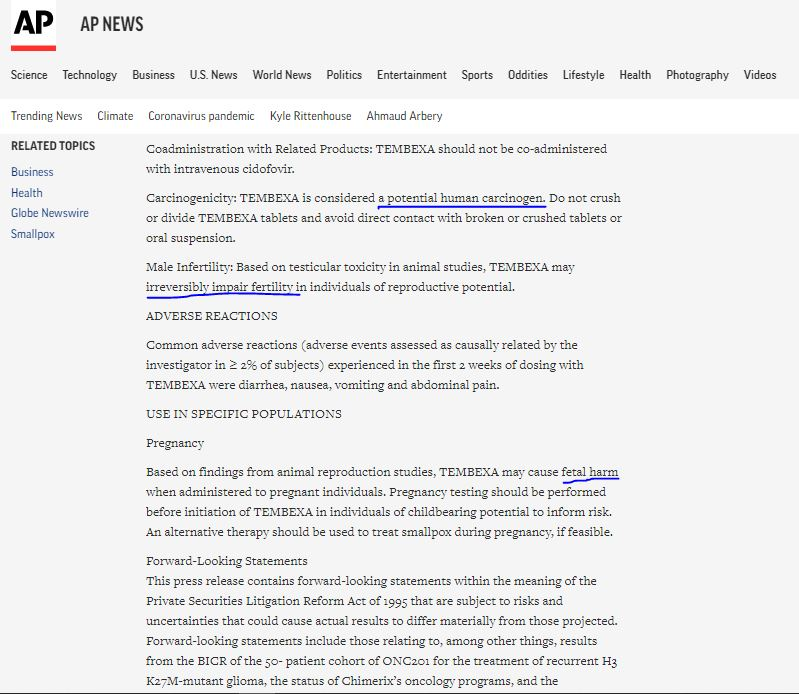The image size is (799, 694).
Task: Click the USE IN SPECIFIC POPULATIONS heading
Action: pyautogui.click(x=244, y=414)
